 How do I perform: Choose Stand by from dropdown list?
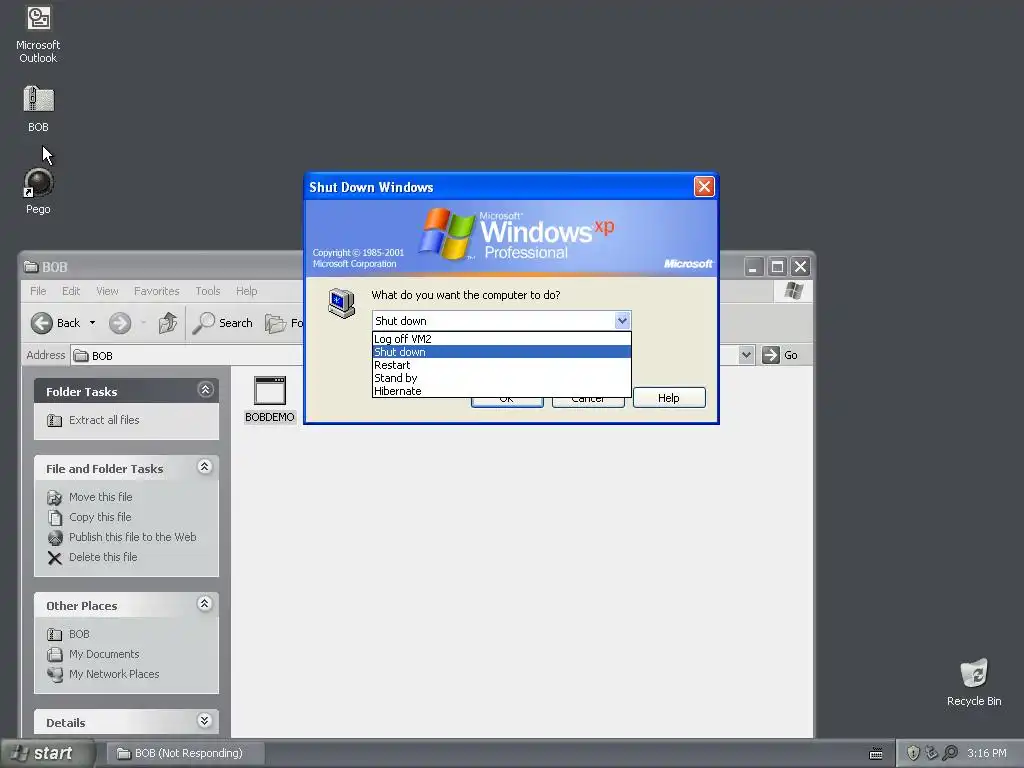[x=502, y=378]
